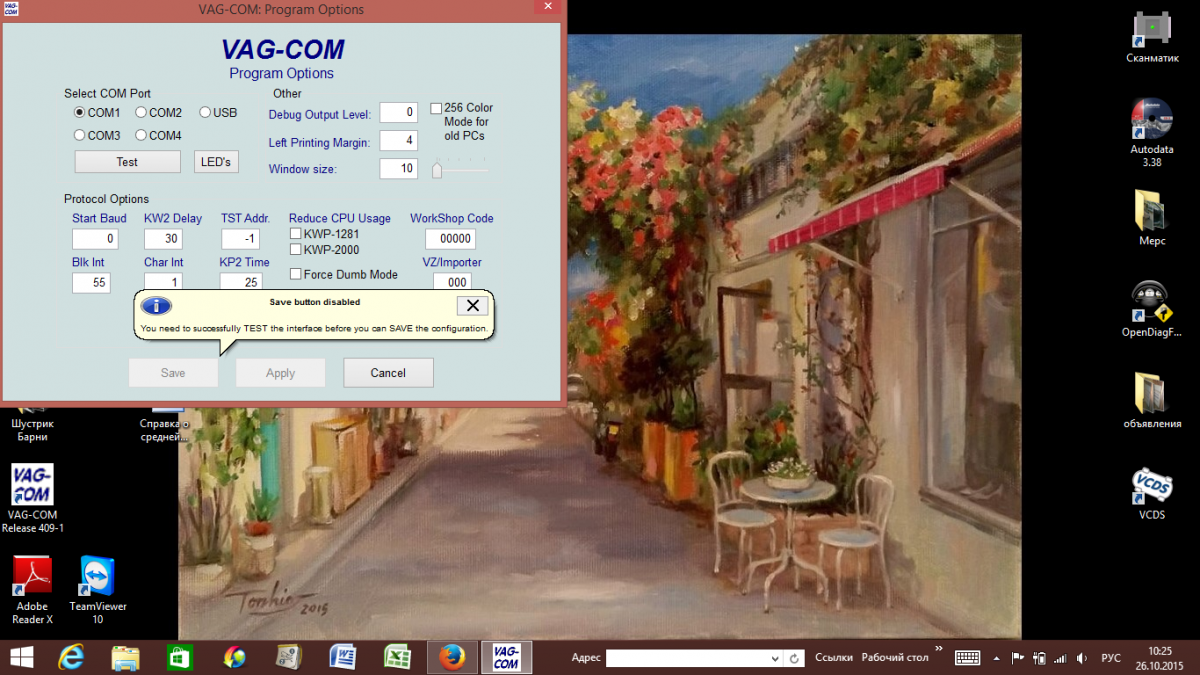Open the Windows Start button

click(x=21, y=657)
